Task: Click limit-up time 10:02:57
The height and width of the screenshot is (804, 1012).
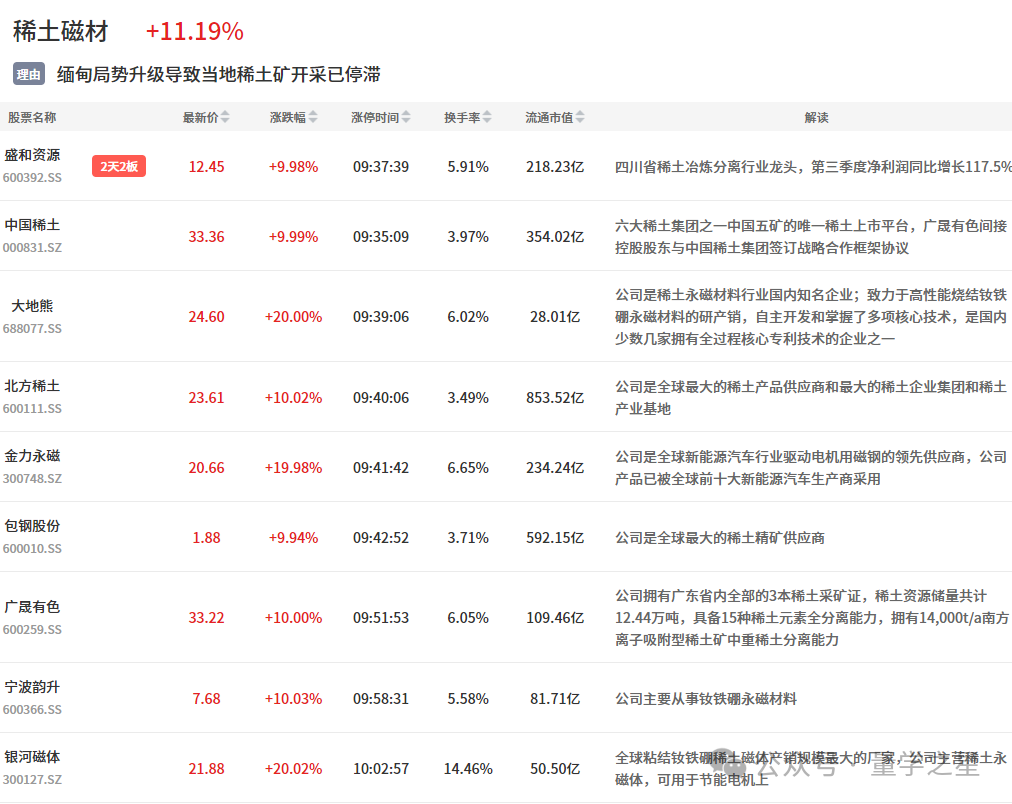Action: click(x=381, y=769)
